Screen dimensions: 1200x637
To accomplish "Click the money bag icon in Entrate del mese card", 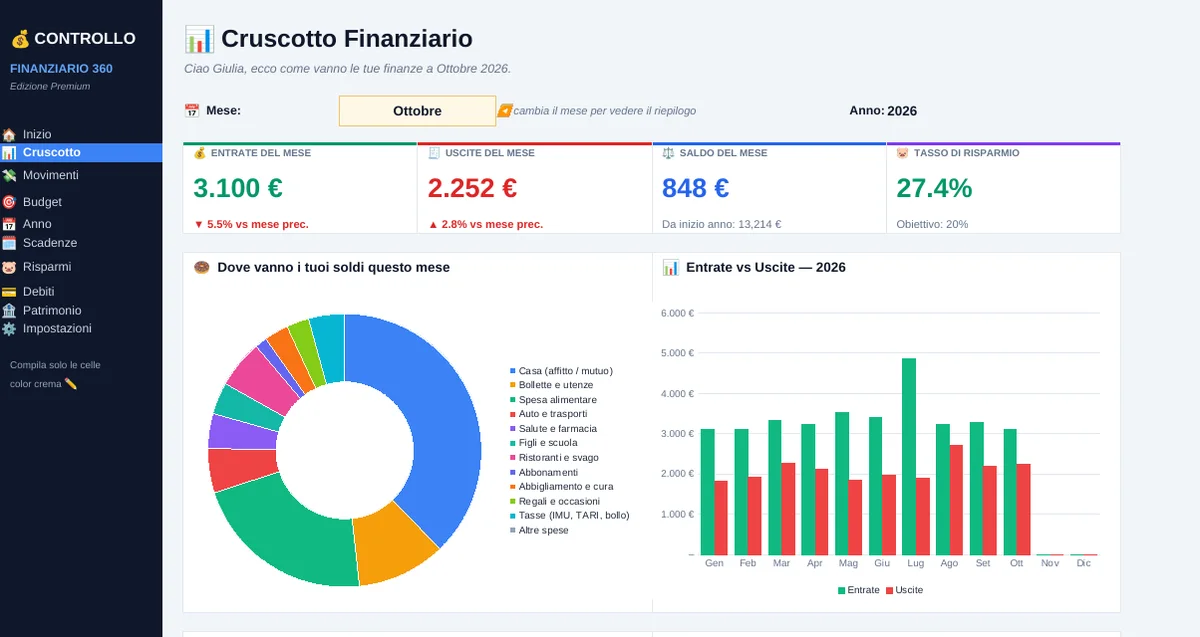I will (199, 153).
